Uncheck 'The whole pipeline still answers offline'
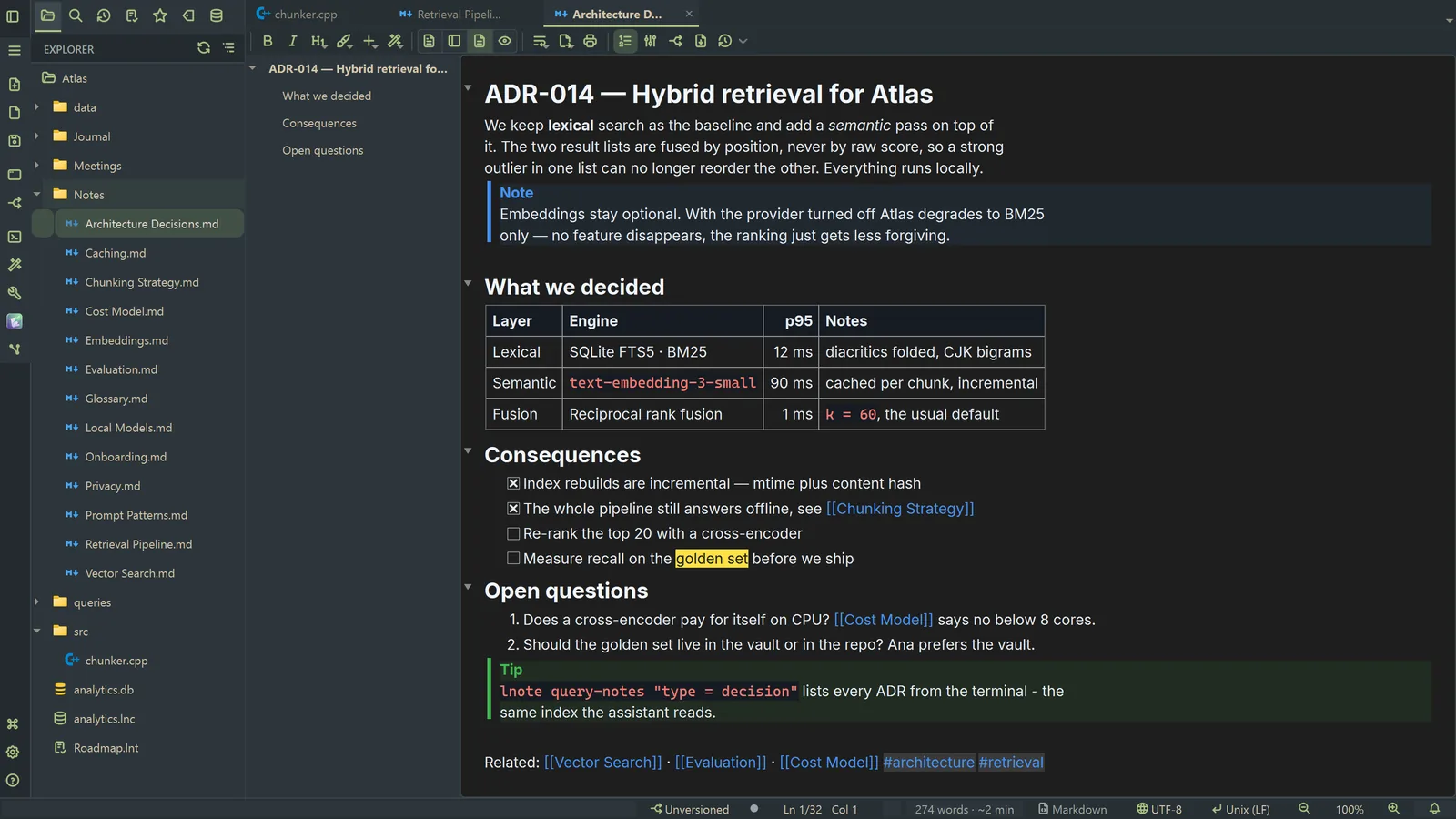 pyautogui.click(x=513, y=509)
